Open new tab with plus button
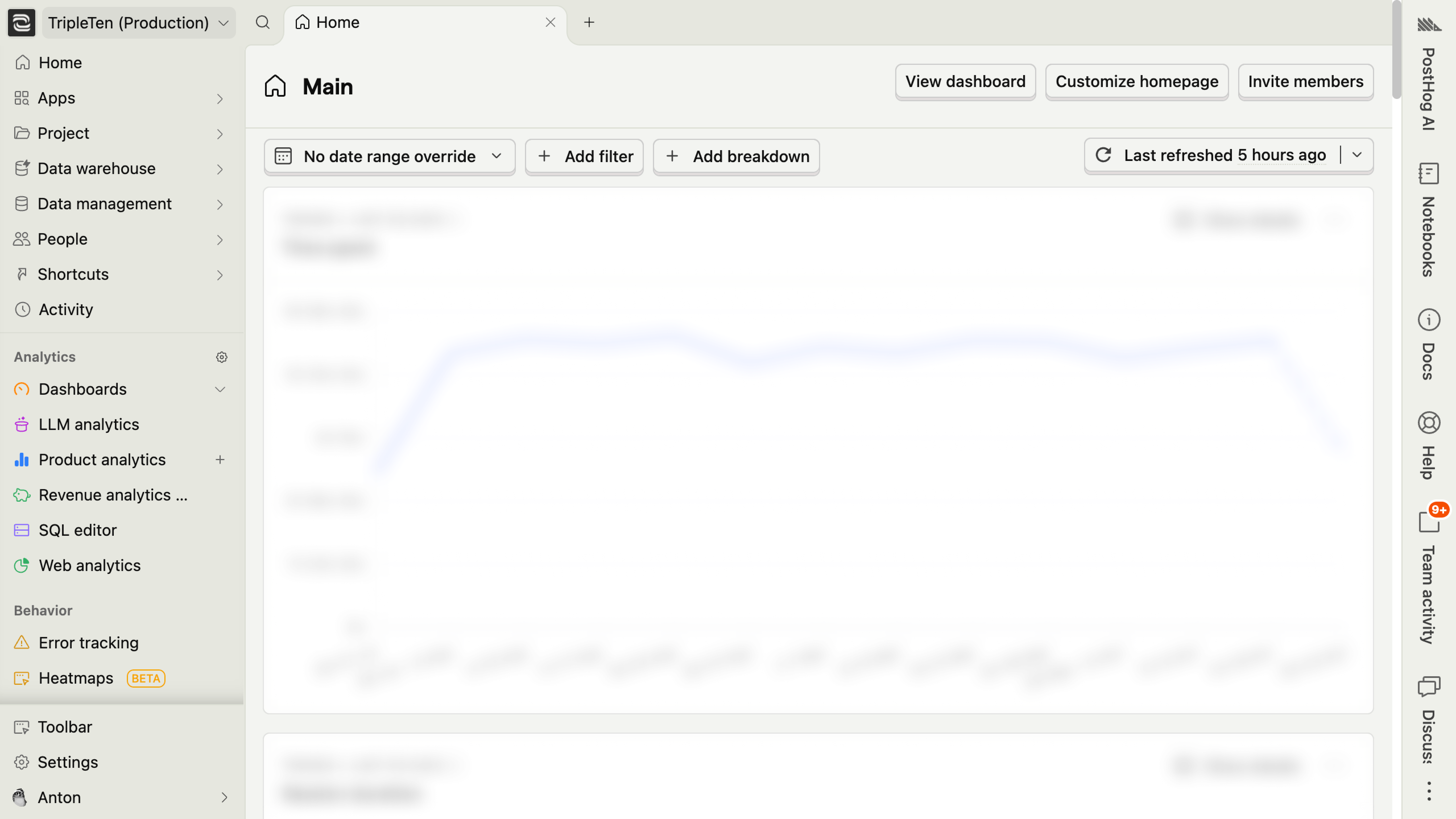 click(x=589, y=23)
